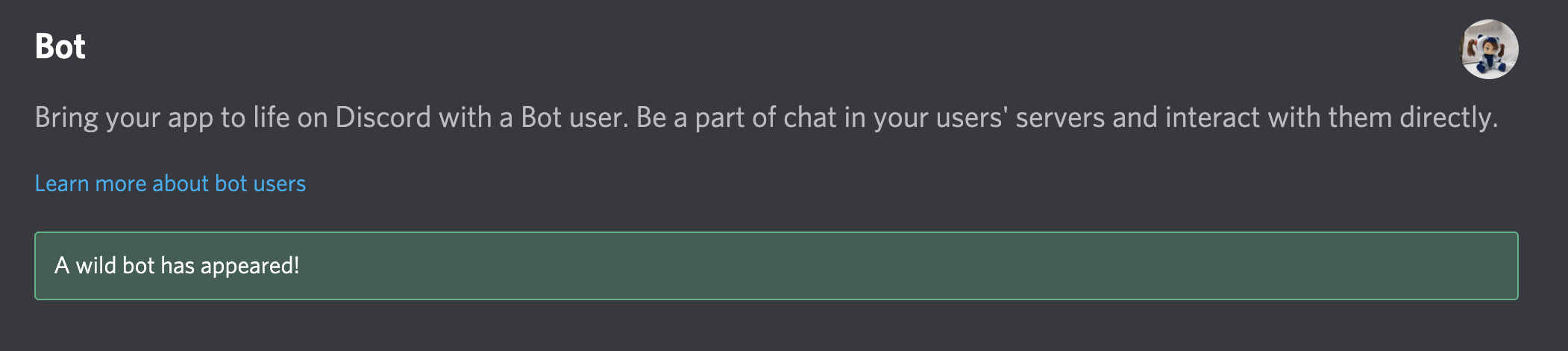Select the Bot page heading

60,47
